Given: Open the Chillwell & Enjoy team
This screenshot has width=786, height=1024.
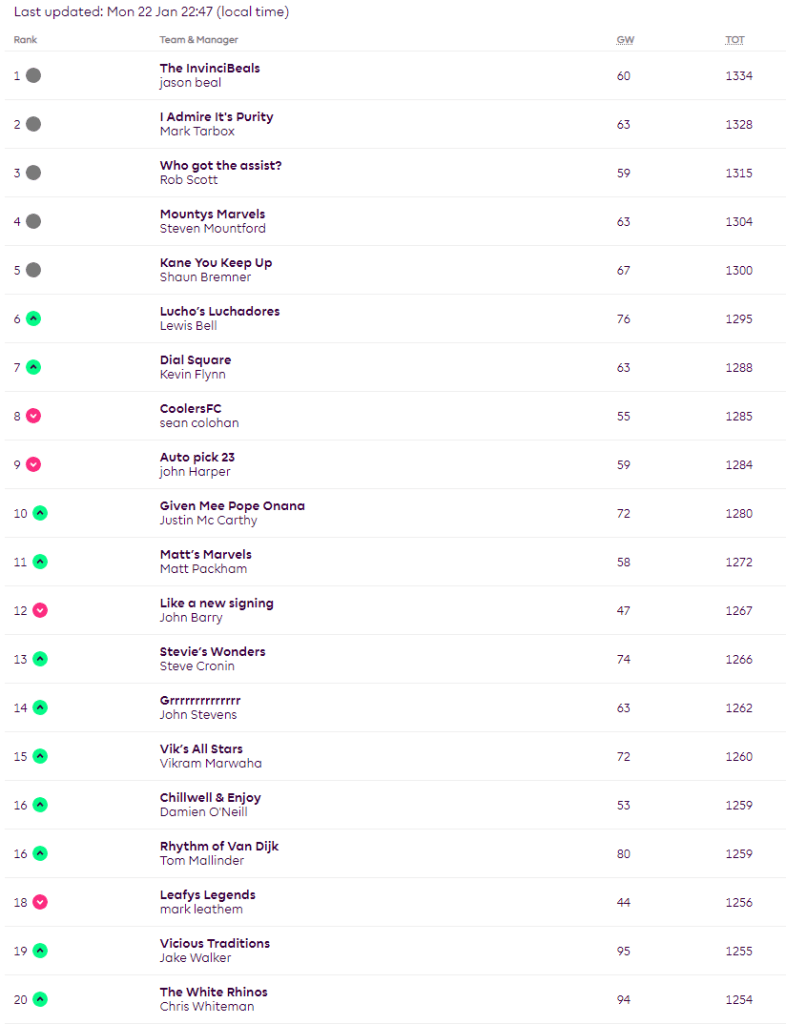Looking at the screenshot, I should click(210, 798).
